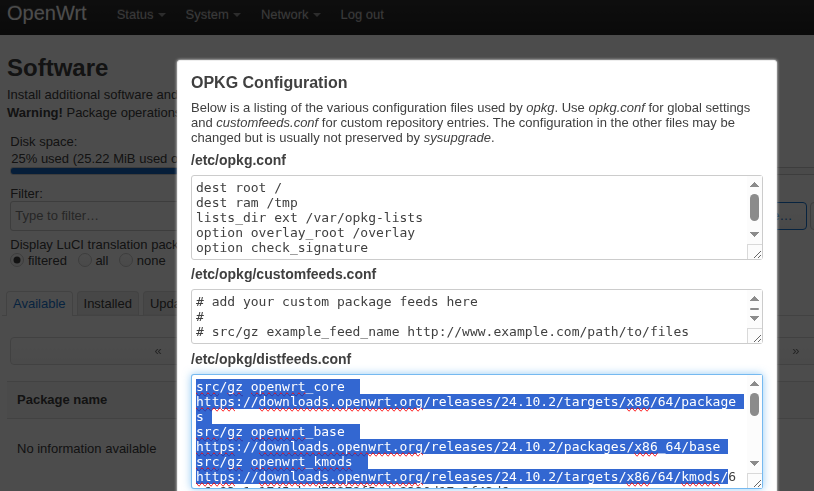Image resolution: width=814 pixels, height=491 pixels.
Task: Click customfeeds.conf scrollbar down arrow
Action: [x=754, y=318]
